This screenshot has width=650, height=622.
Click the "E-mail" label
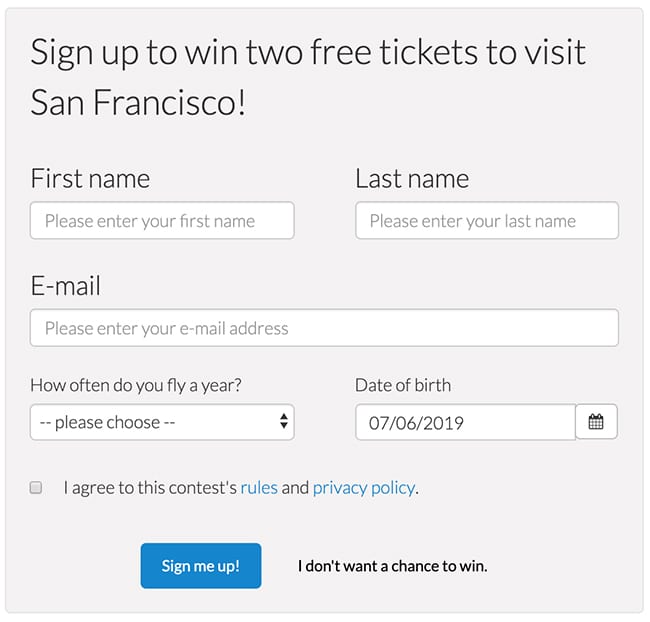[65, 286]
